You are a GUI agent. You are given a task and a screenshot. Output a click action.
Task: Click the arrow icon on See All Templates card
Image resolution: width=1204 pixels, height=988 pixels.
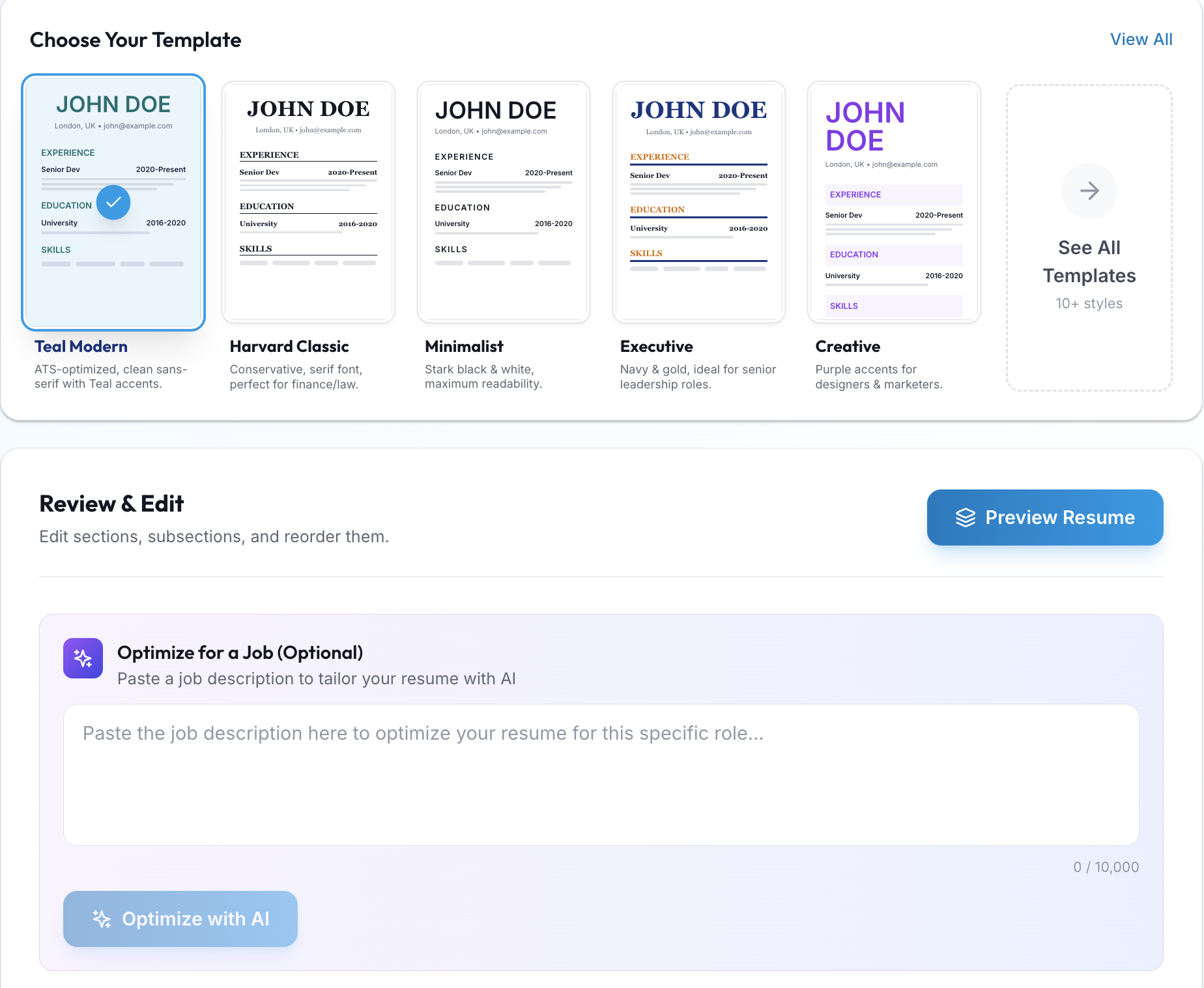[x=1089, y=191]
